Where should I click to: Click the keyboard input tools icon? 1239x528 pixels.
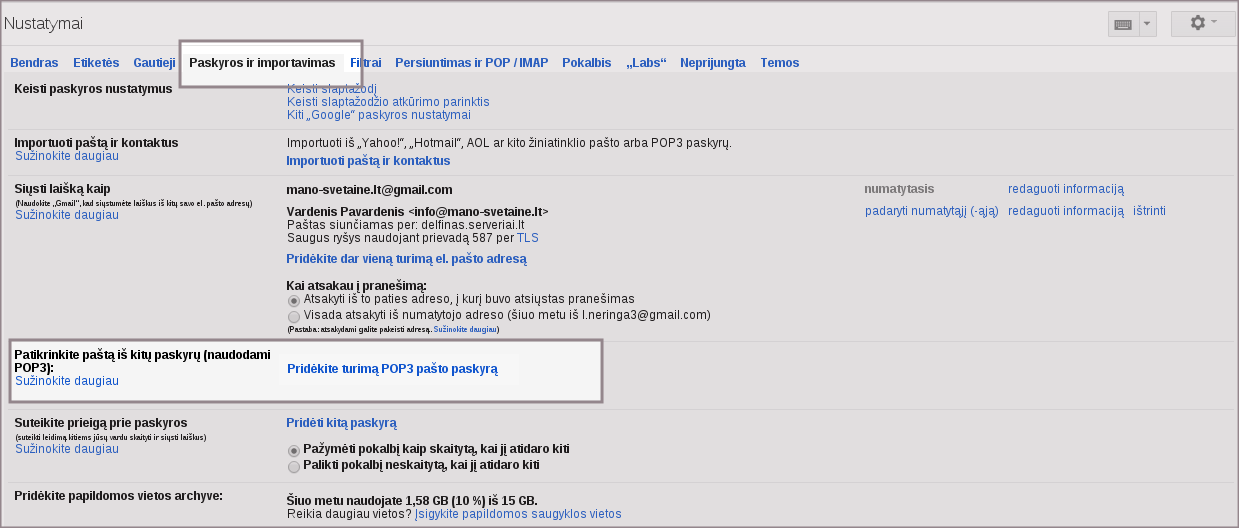click(x=1122, y=25)
